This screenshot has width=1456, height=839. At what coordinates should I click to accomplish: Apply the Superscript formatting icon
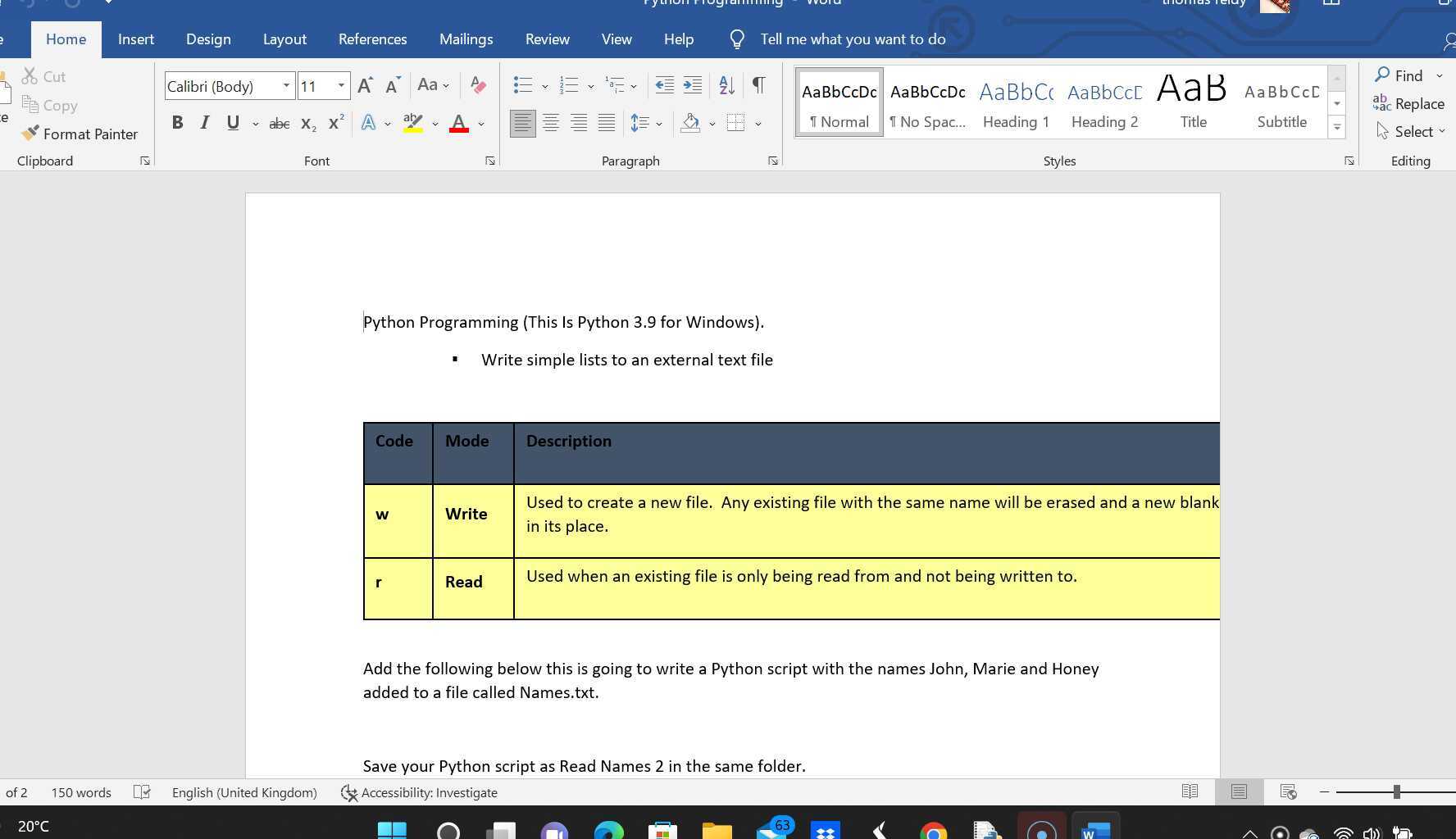point(336,124)
